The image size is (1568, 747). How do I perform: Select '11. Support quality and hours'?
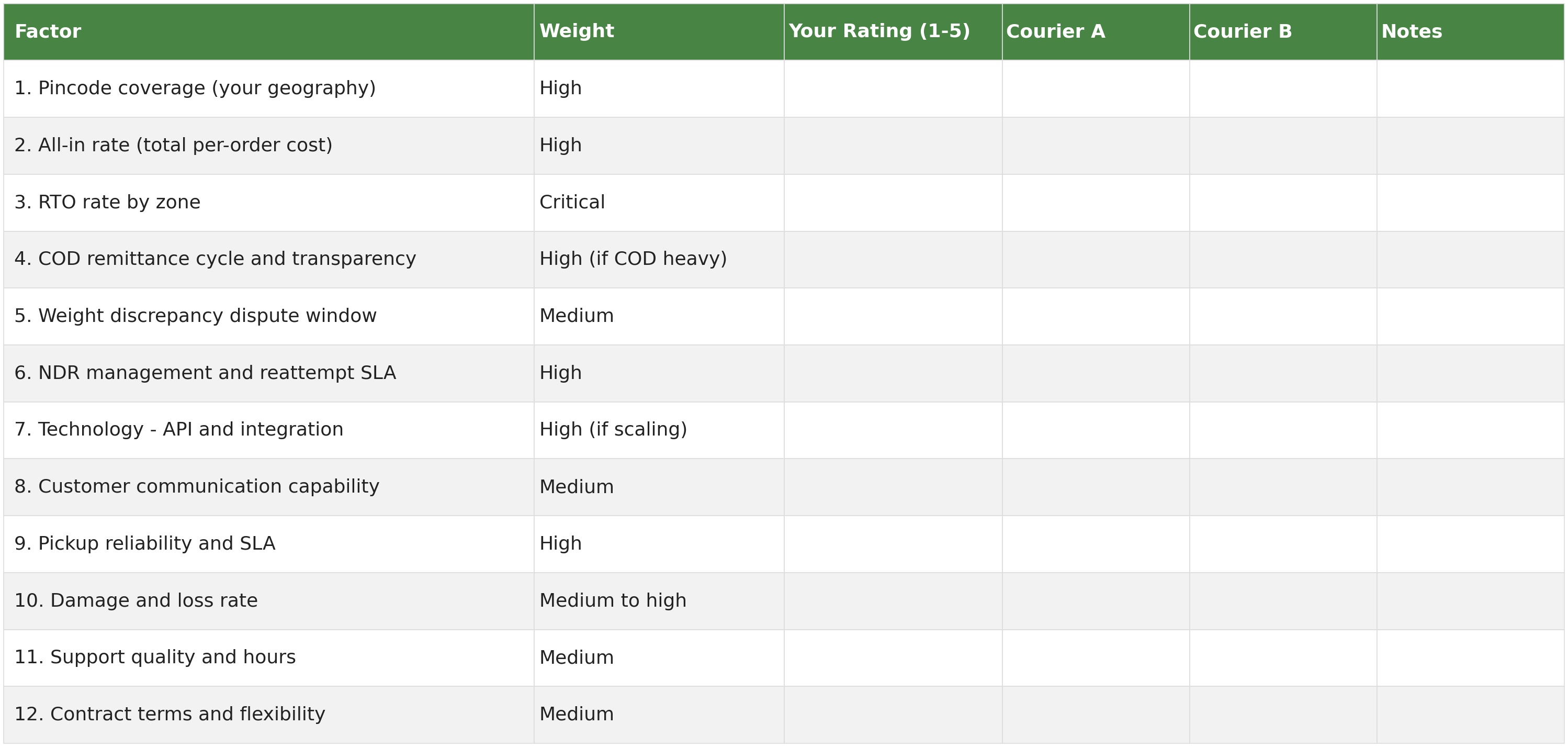[x=268, y=658]
